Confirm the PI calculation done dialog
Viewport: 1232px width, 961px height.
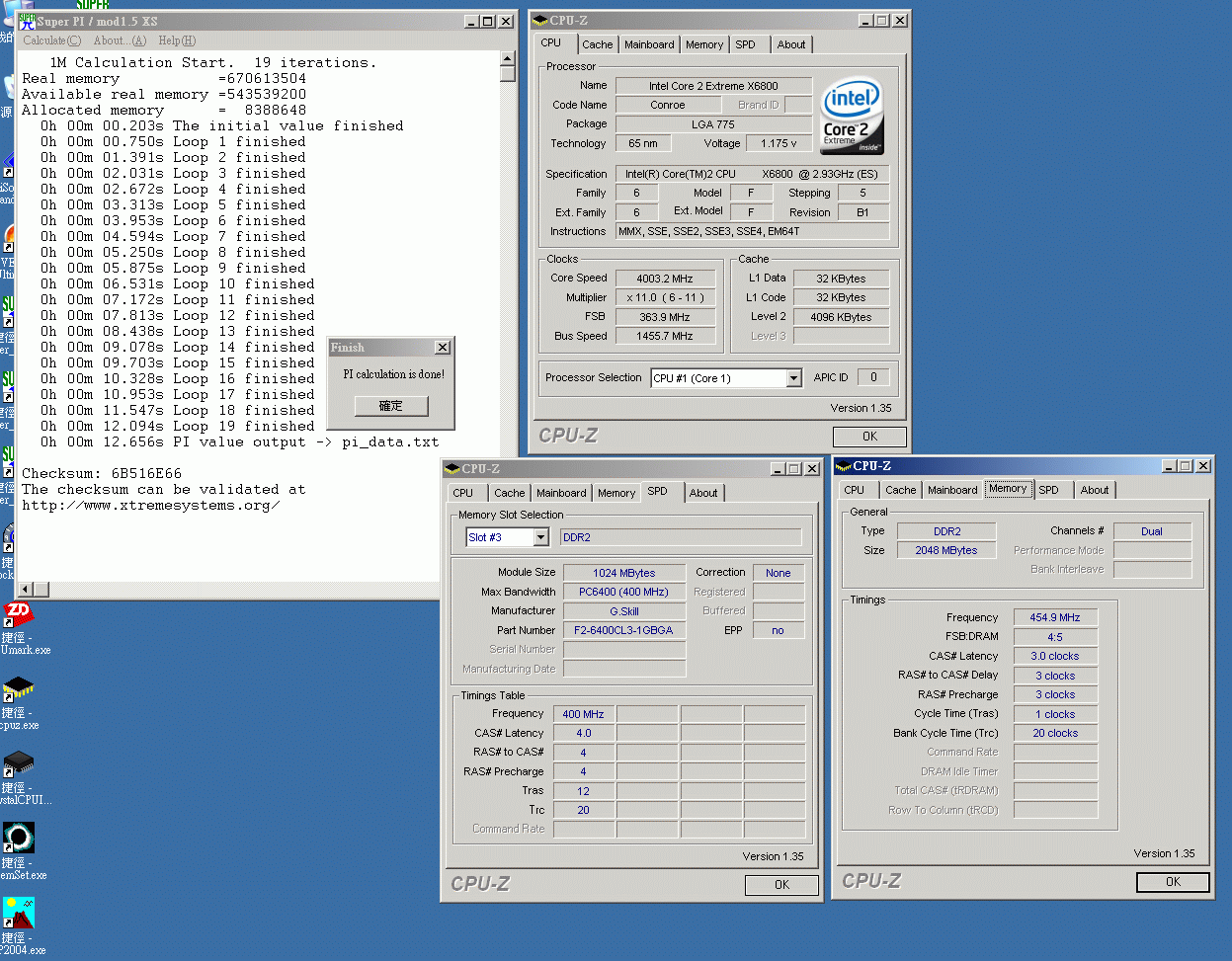(x=391, y=406)
